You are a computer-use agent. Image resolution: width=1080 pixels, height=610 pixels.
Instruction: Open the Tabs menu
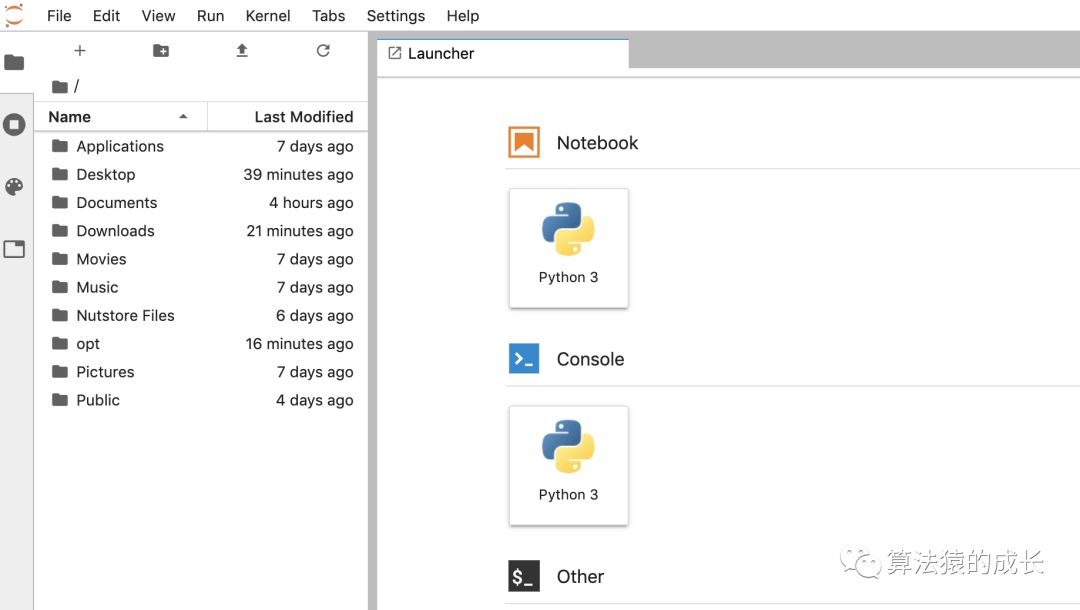(x=329, y=16)
